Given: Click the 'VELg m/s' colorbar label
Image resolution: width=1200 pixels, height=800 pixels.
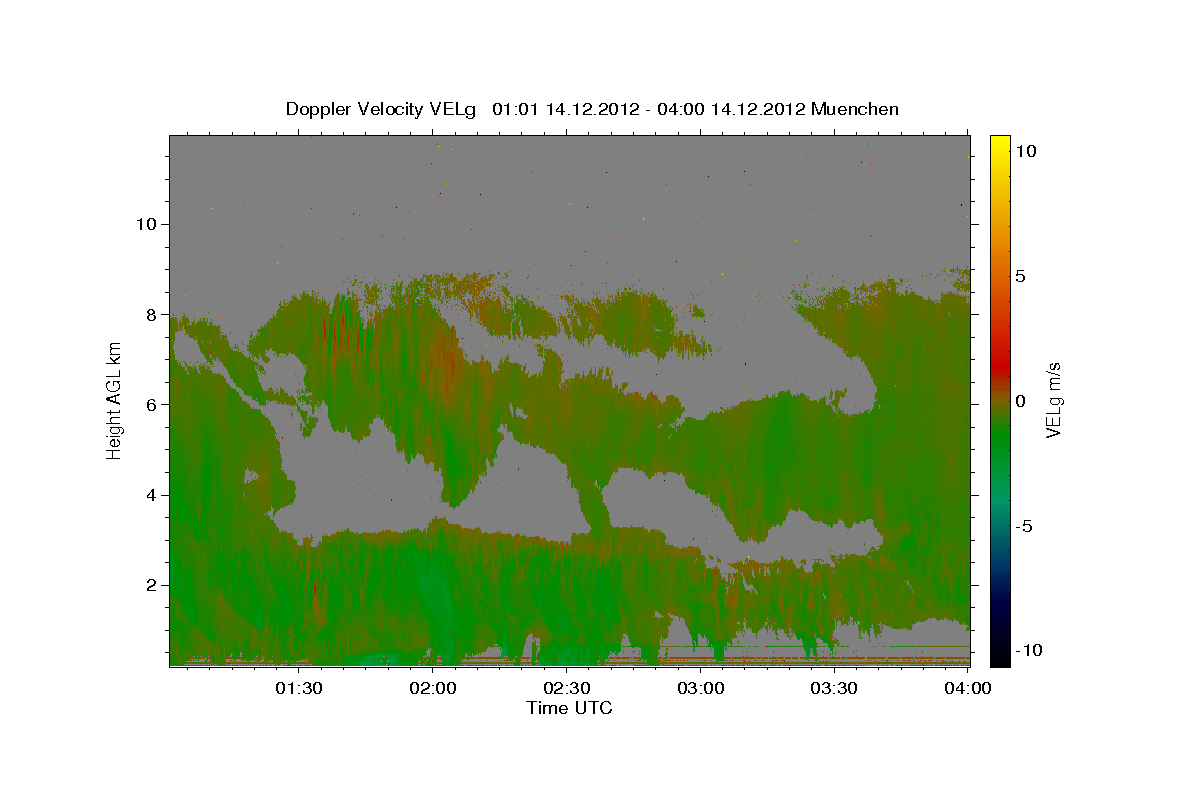Looking at the screenshot, I should 1053,401.
